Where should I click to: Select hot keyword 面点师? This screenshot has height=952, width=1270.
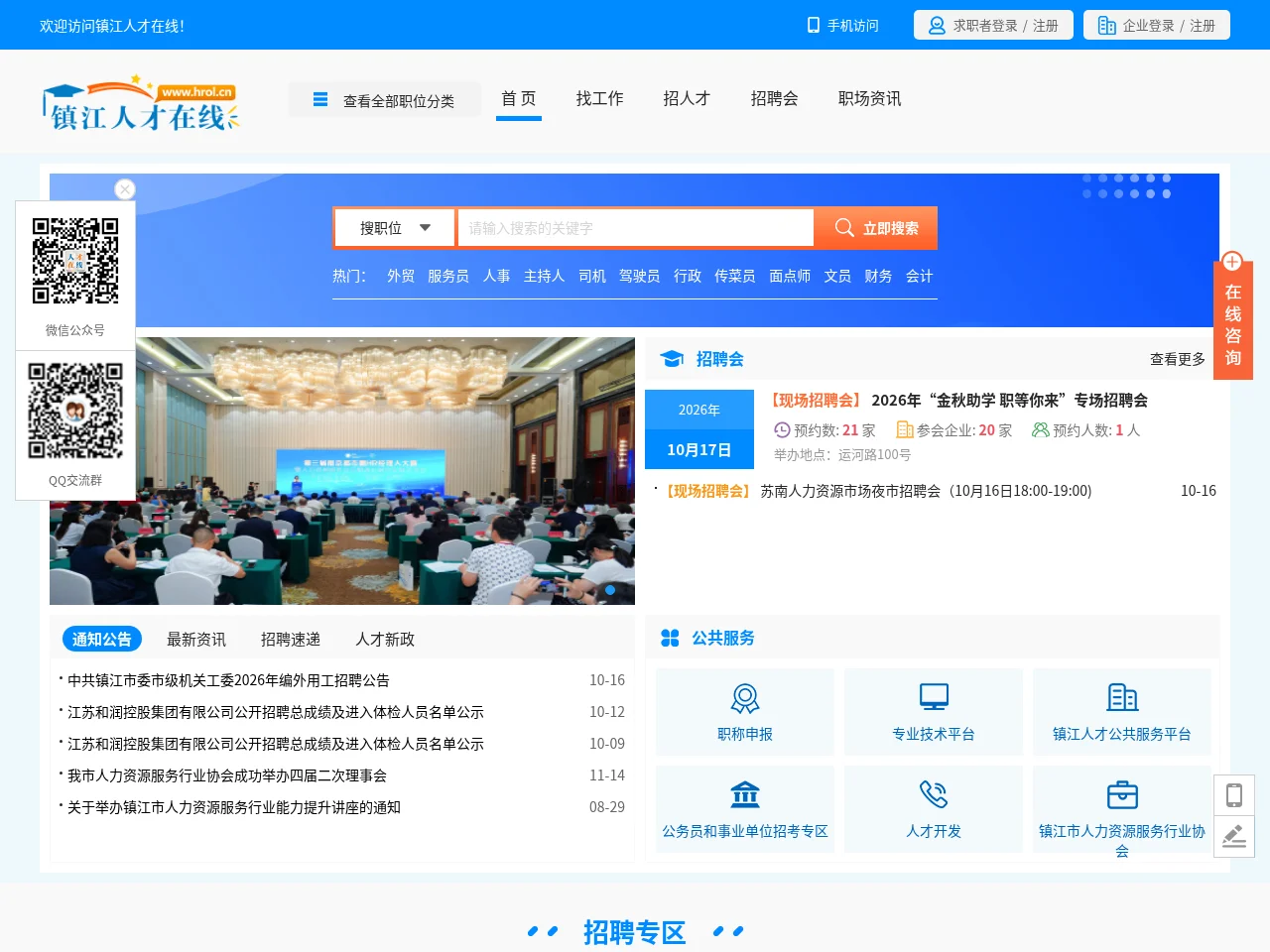pos(790,276)
